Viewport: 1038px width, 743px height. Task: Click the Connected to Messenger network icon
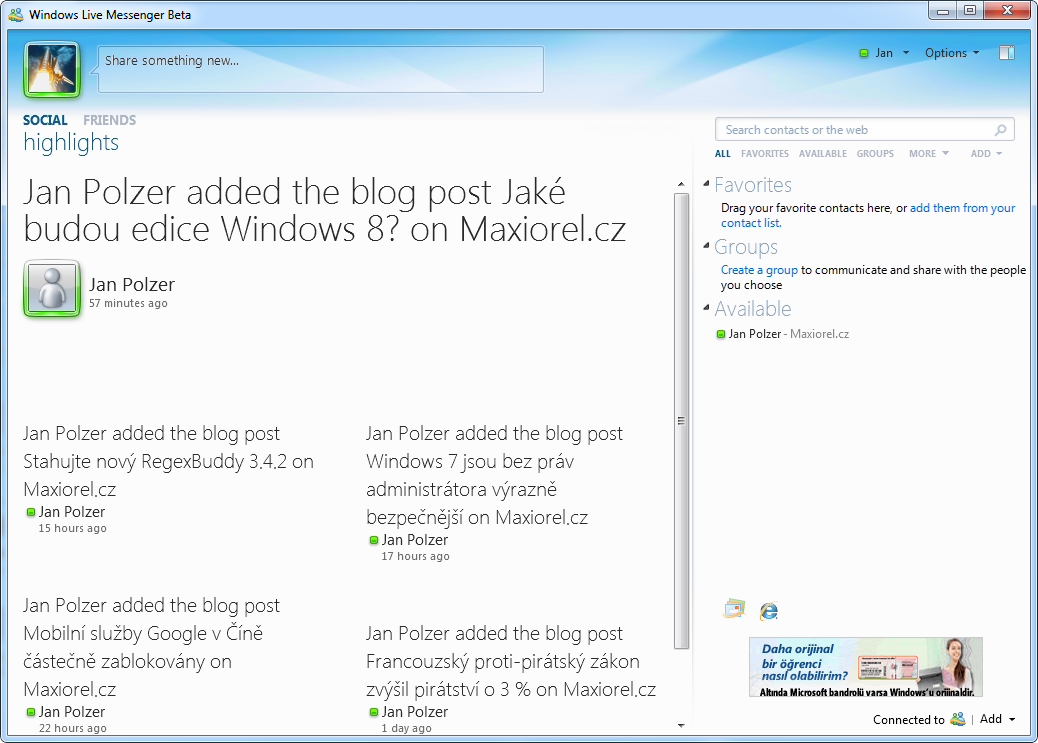tap(957, 719)
